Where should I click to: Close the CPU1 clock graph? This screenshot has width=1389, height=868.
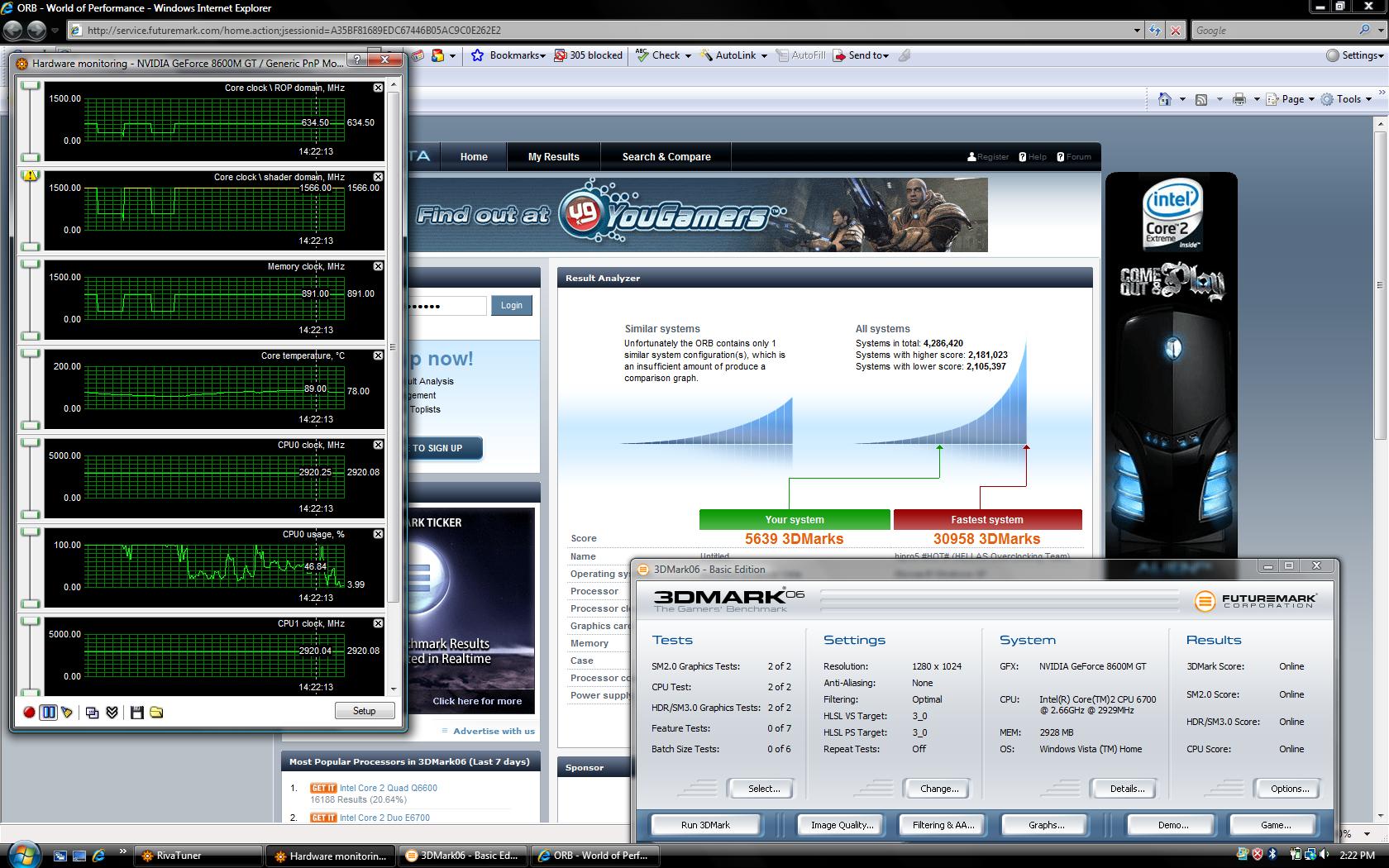coord(378,623)
